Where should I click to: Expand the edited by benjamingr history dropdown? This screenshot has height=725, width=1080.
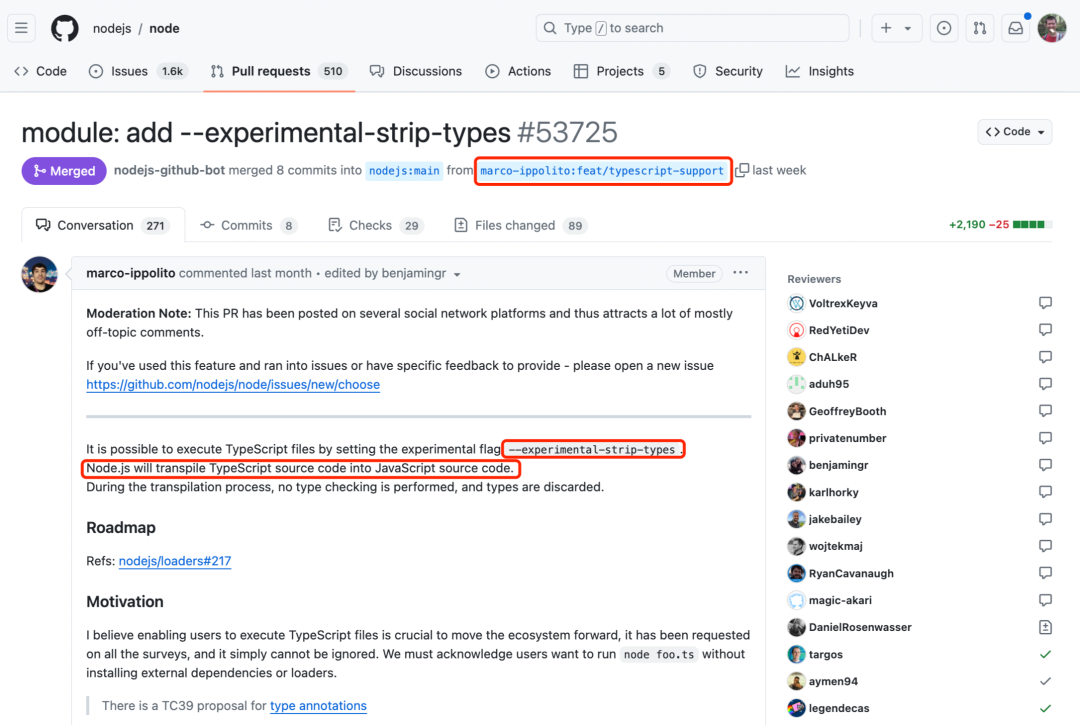click(393, 273)
